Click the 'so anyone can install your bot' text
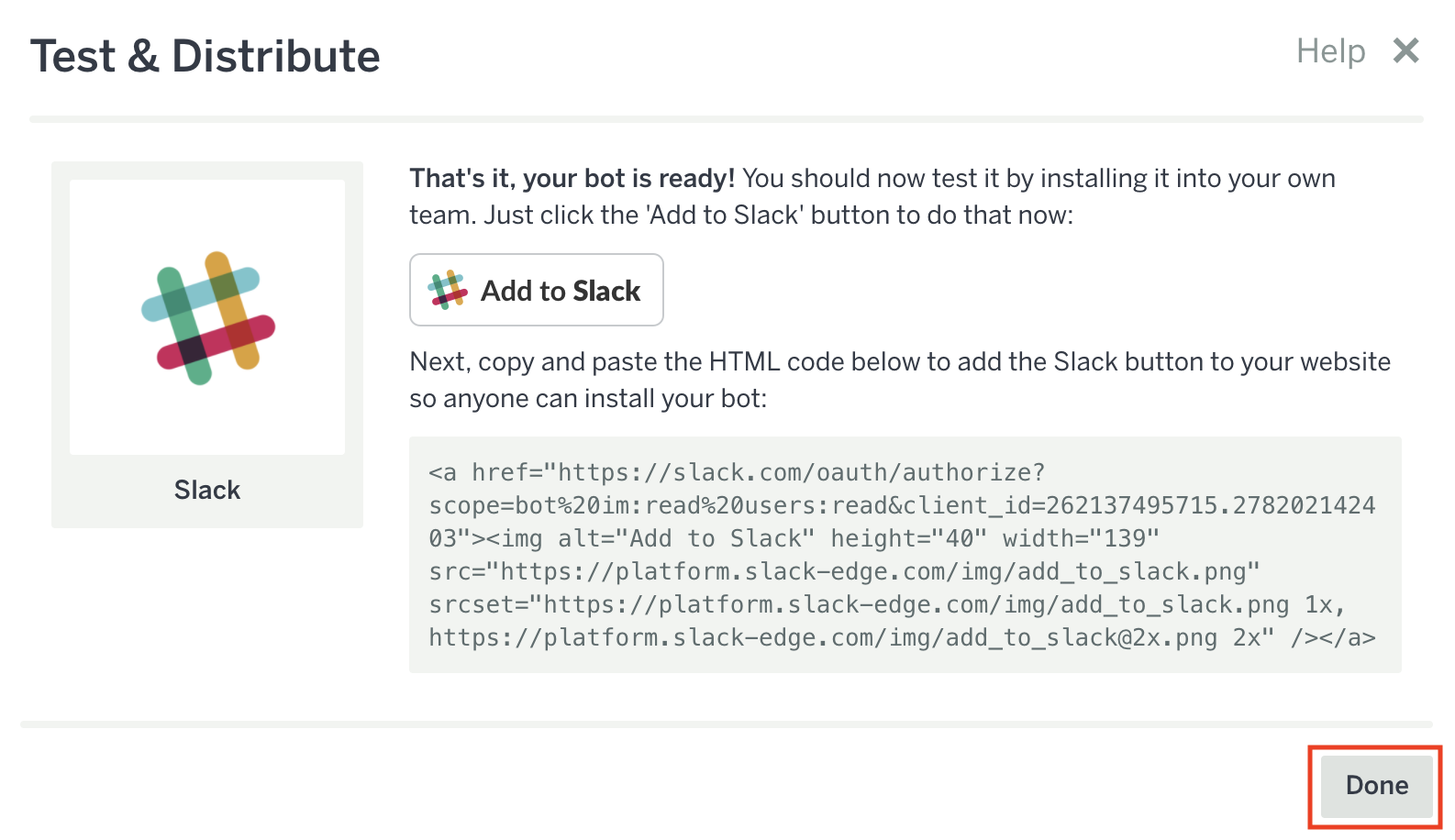 click(587, 399)
